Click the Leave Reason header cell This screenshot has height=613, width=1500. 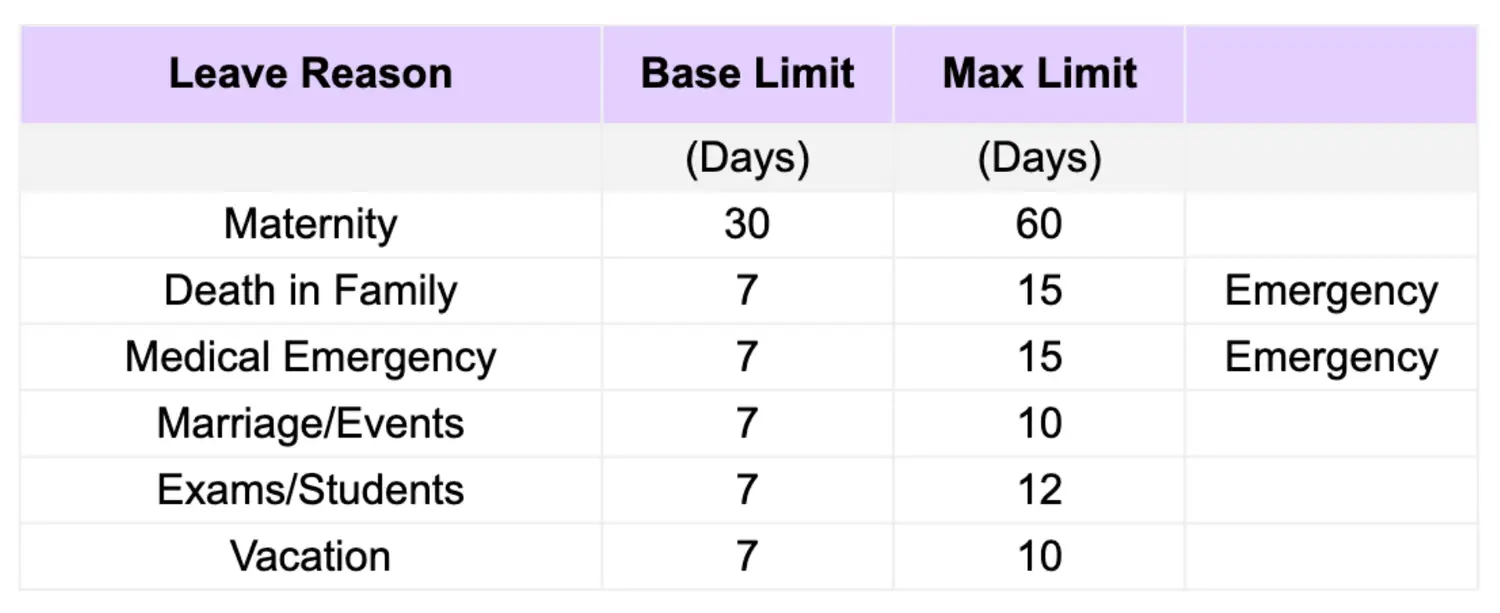tap(310, 74)
